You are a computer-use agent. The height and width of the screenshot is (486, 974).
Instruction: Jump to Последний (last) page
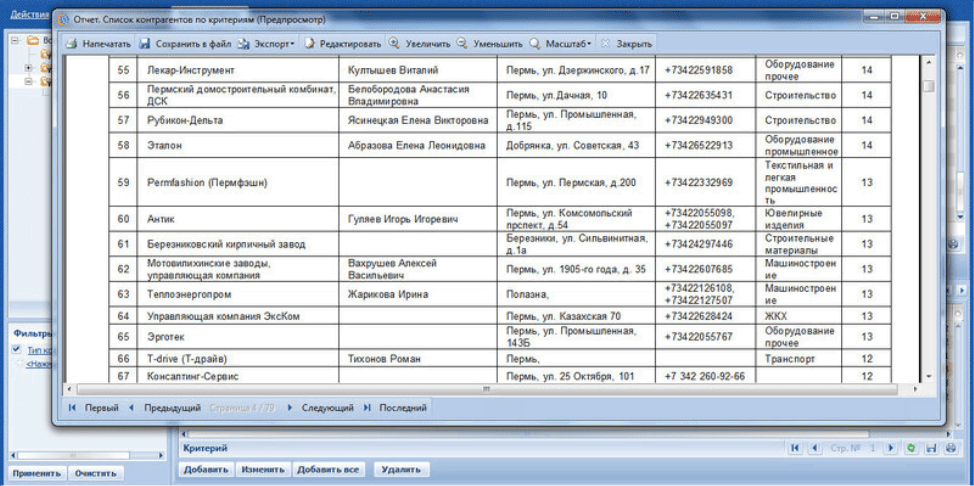[x=395, y=408]
